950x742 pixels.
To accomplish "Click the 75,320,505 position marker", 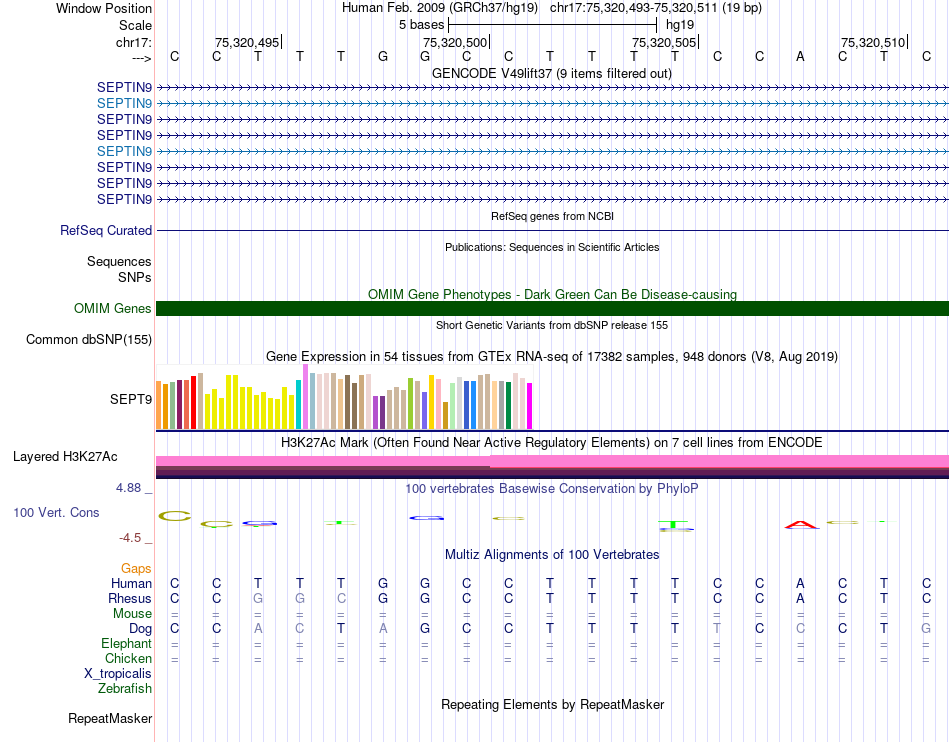I will (x=665, y=42).
